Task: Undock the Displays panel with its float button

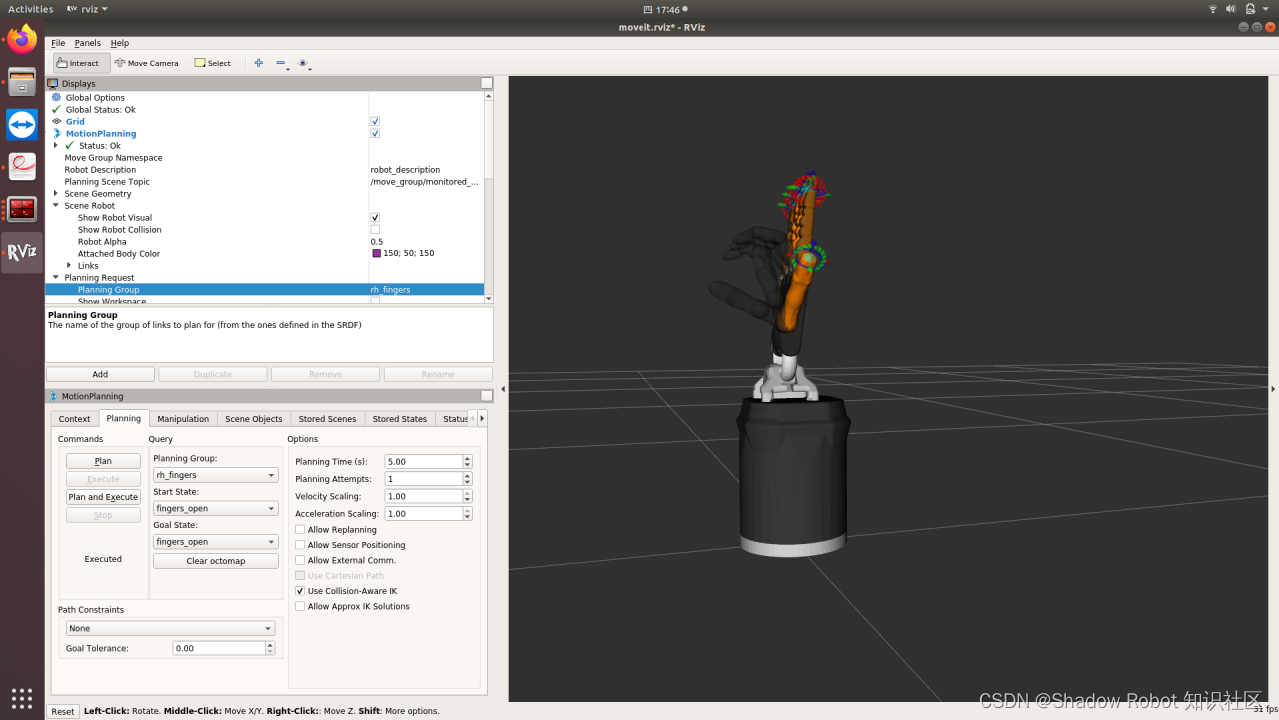Action: point(486,84)
